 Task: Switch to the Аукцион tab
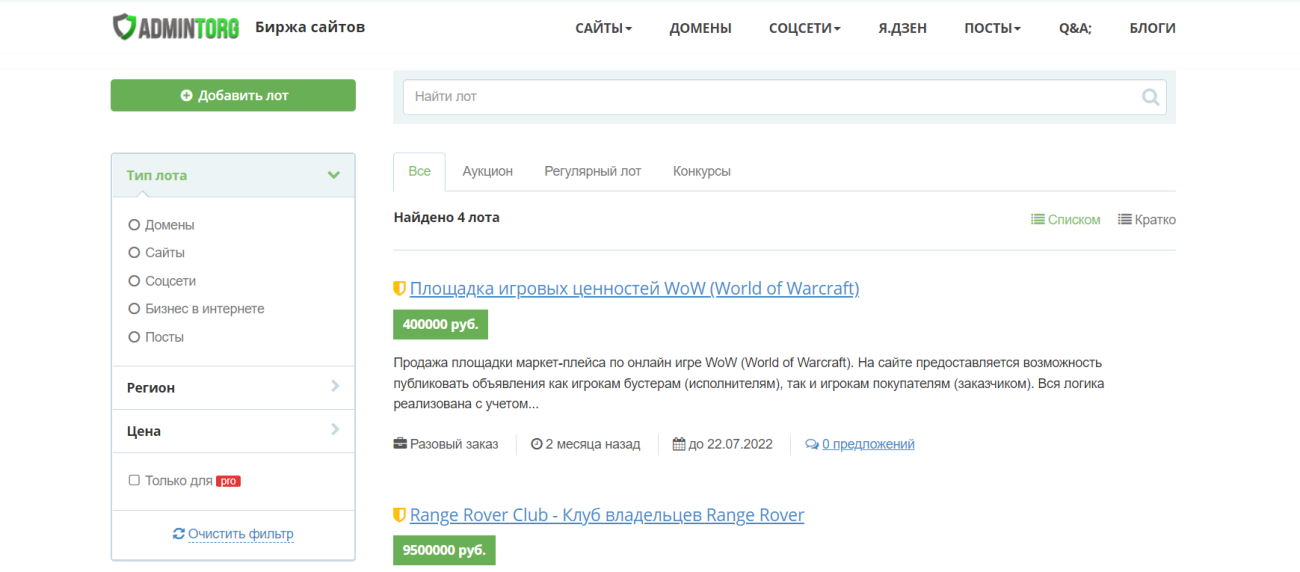tap(487, 171)
